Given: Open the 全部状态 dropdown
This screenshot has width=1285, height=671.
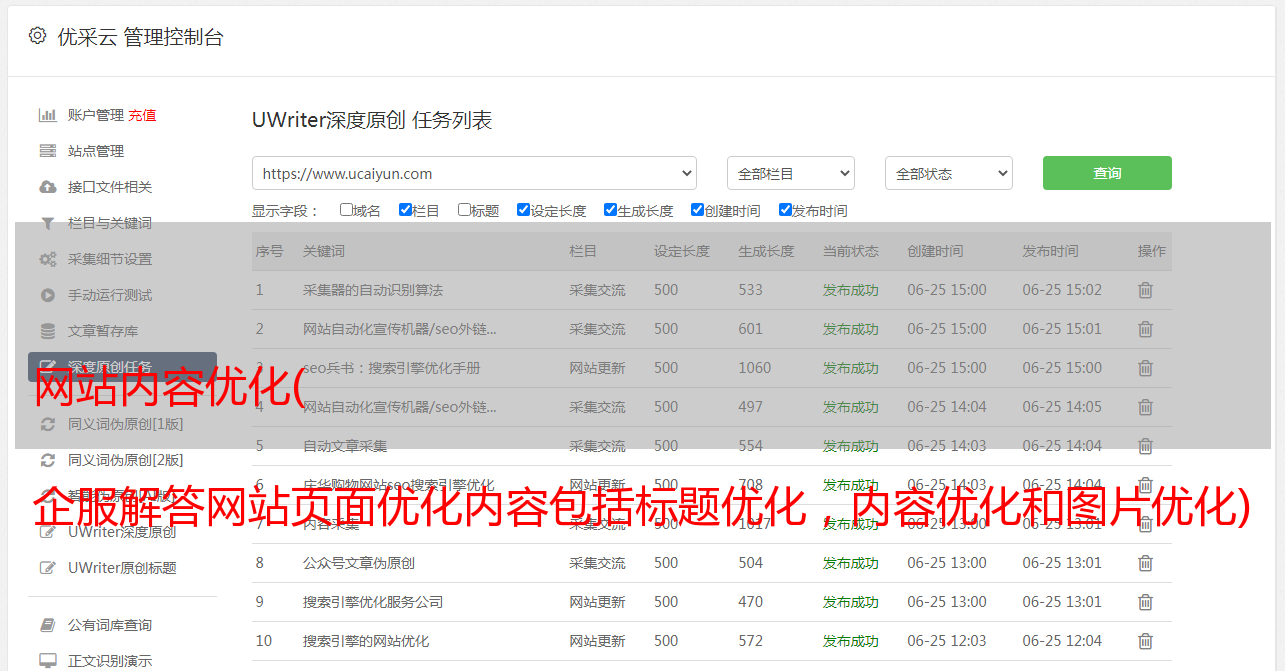Looking at the screenshot, I should 949,173.
